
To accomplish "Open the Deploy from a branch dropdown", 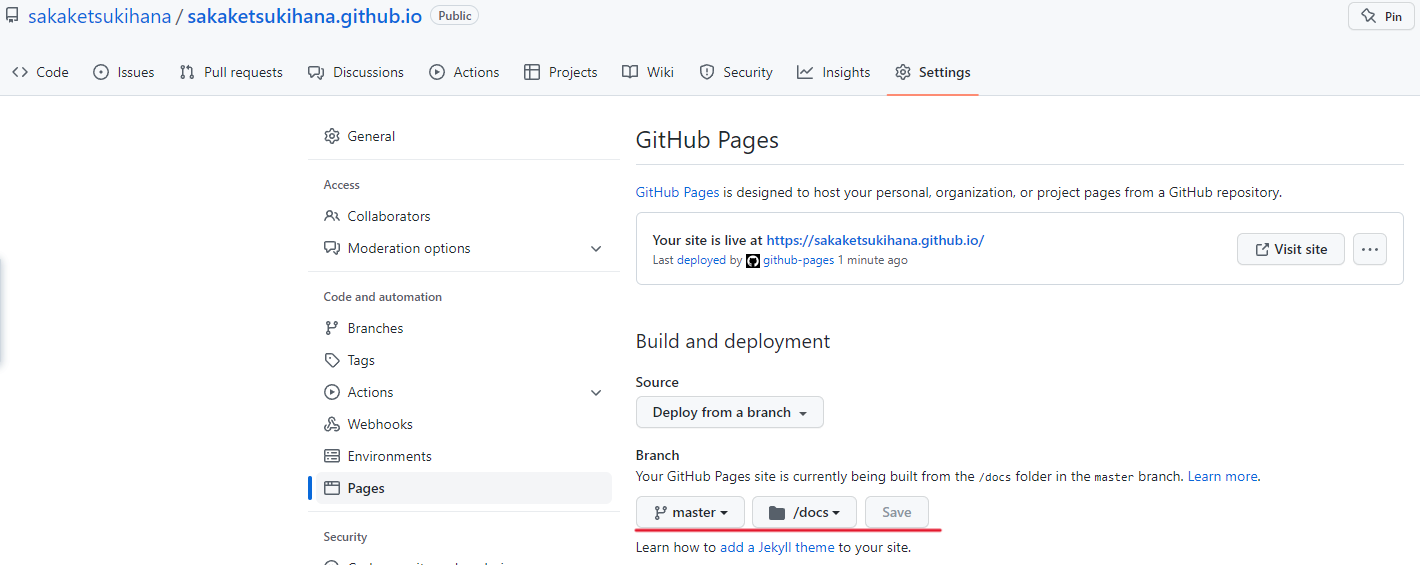I will [730, 412].
